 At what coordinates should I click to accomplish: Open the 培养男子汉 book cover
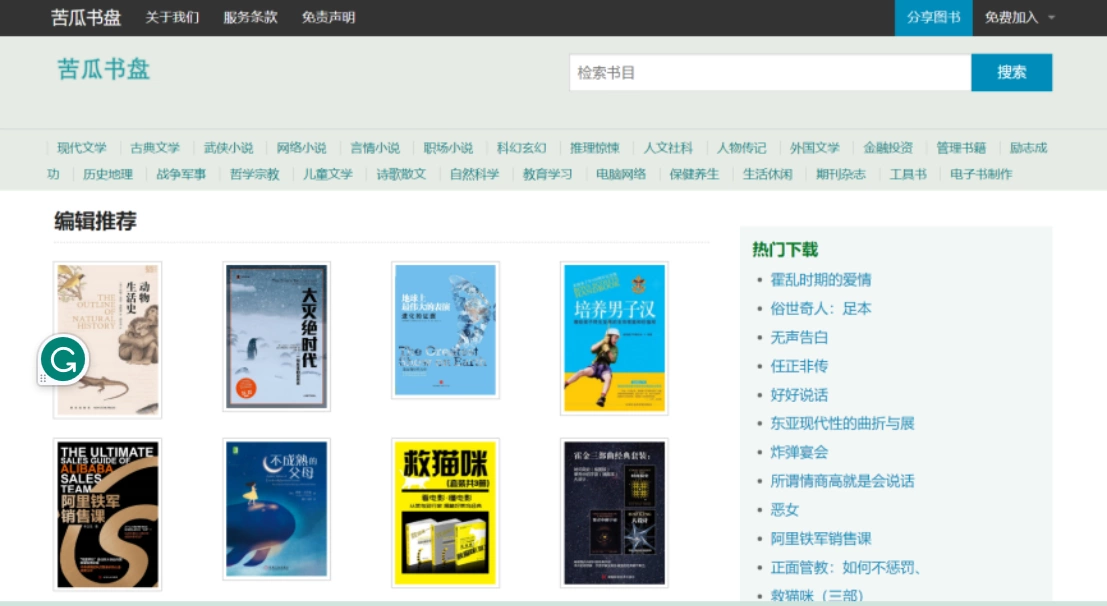(614, 338)
